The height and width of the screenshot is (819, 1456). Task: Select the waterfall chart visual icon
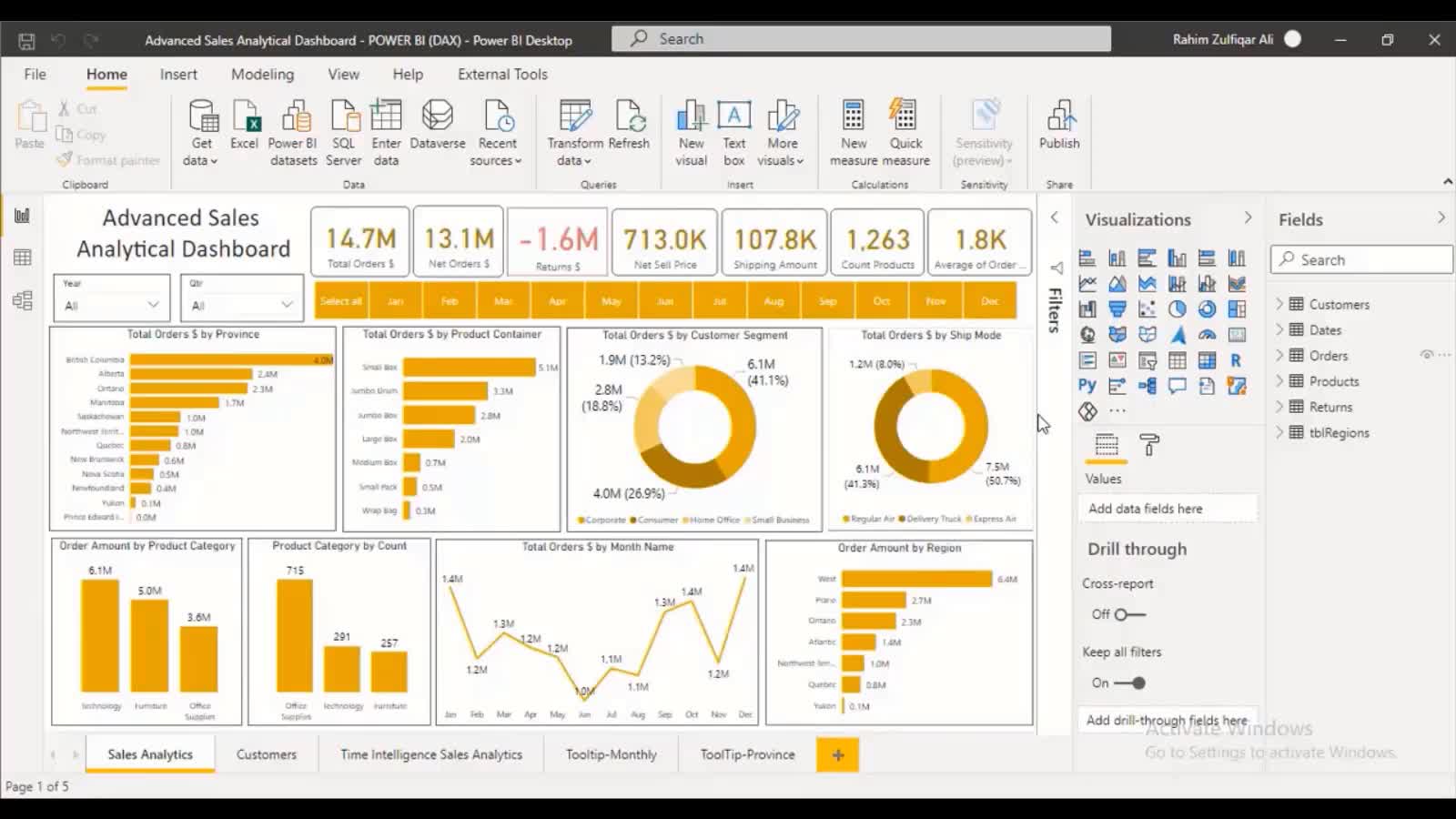pyautogui.click(x=1087, y=309)
